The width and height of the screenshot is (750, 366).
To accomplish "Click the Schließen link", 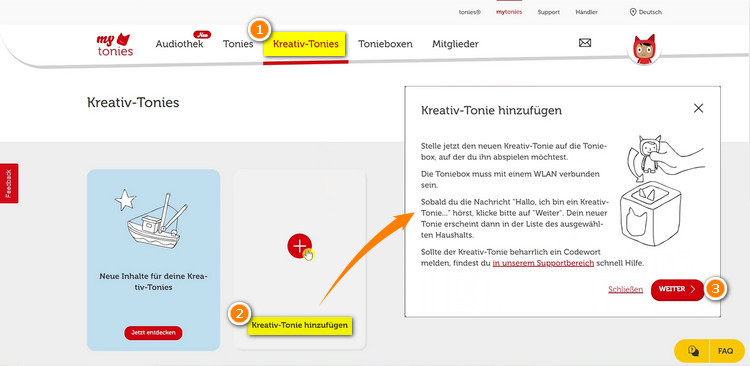I will coord(626,289).
